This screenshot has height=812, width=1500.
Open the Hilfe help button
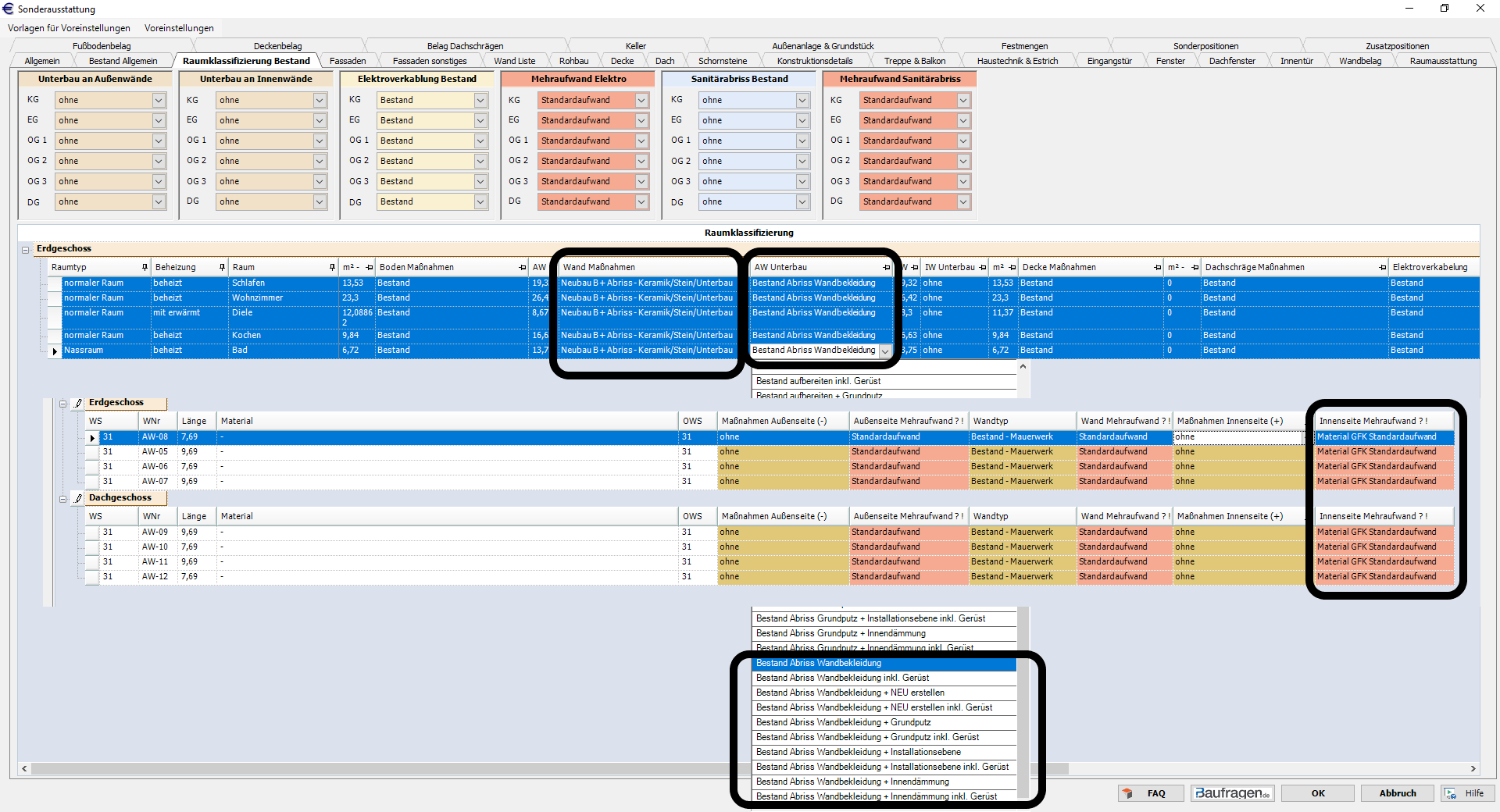1466,793
